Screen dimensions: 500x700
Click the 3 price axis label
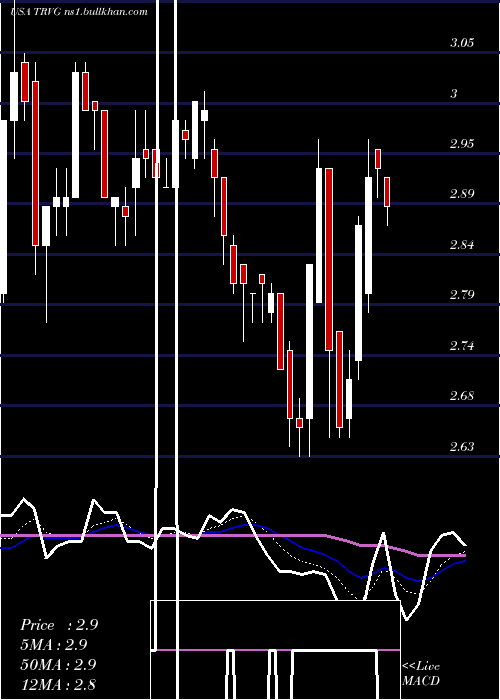(454, 94)
